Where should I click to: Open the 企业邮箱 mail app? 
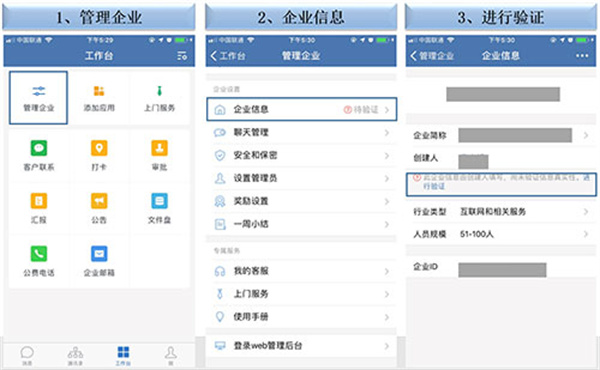[x=99, y=261]
